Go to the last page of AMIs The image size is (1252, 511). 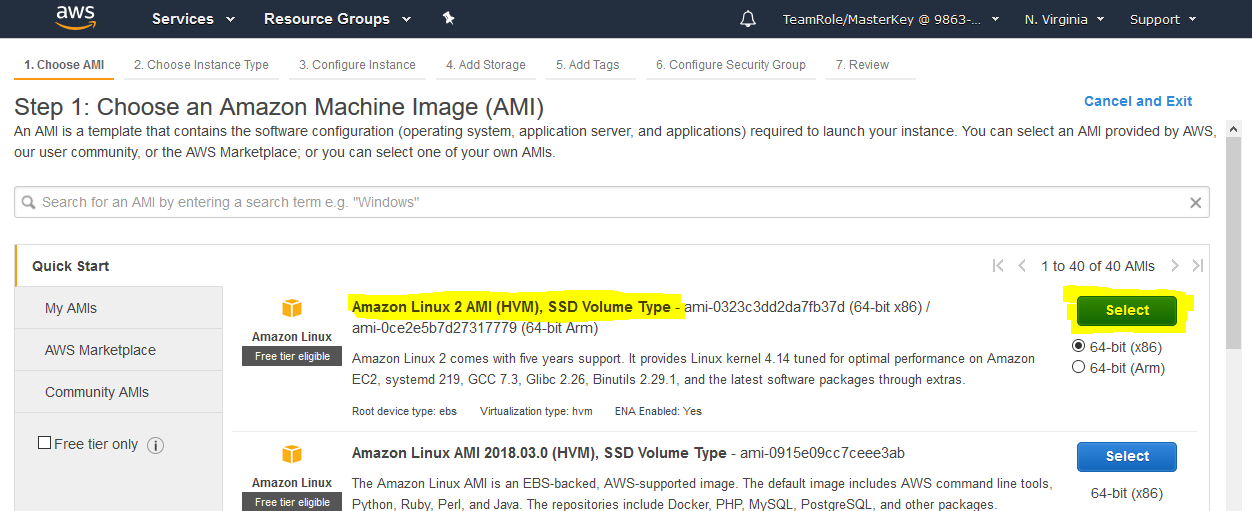1198,266
